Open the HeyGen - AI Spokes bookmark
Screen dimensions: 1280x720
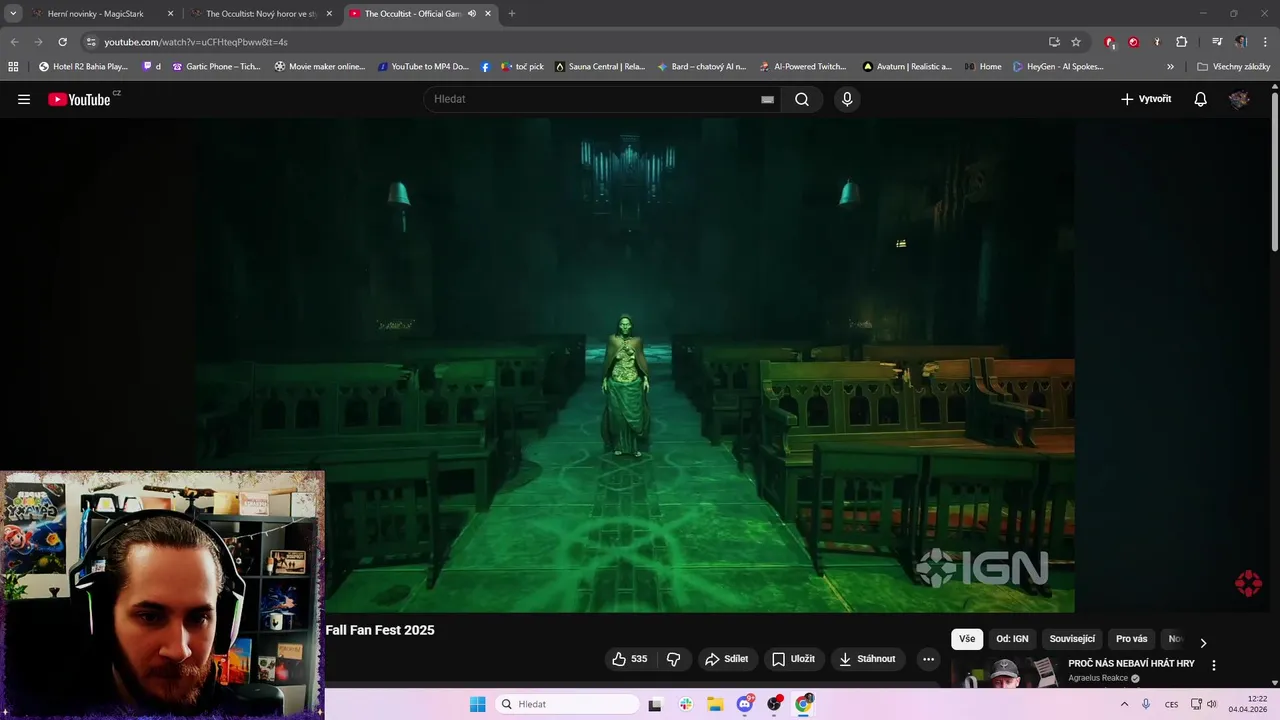point(1058,67)
